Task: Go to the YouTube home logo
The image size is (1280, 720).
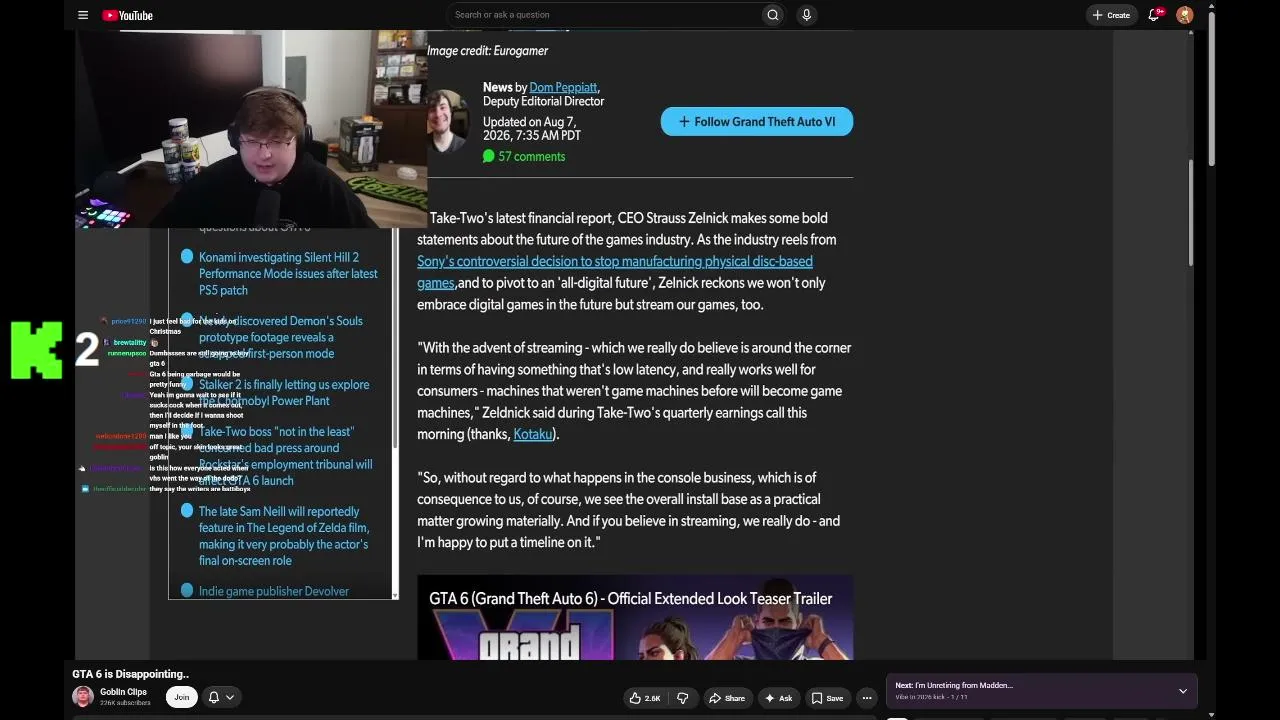Action: click(127, 15)
